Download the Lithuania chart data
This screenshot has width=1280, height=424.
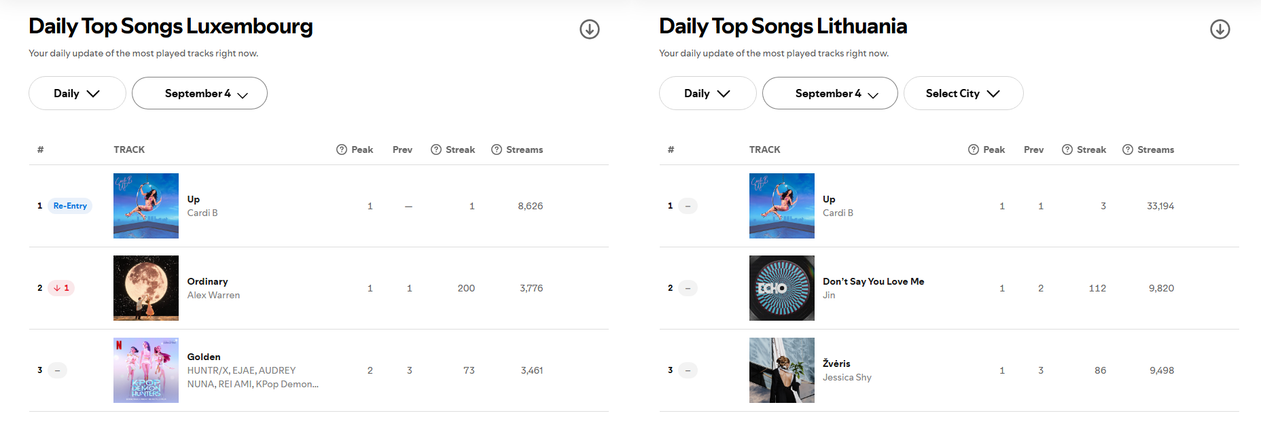coord(1220,29)
